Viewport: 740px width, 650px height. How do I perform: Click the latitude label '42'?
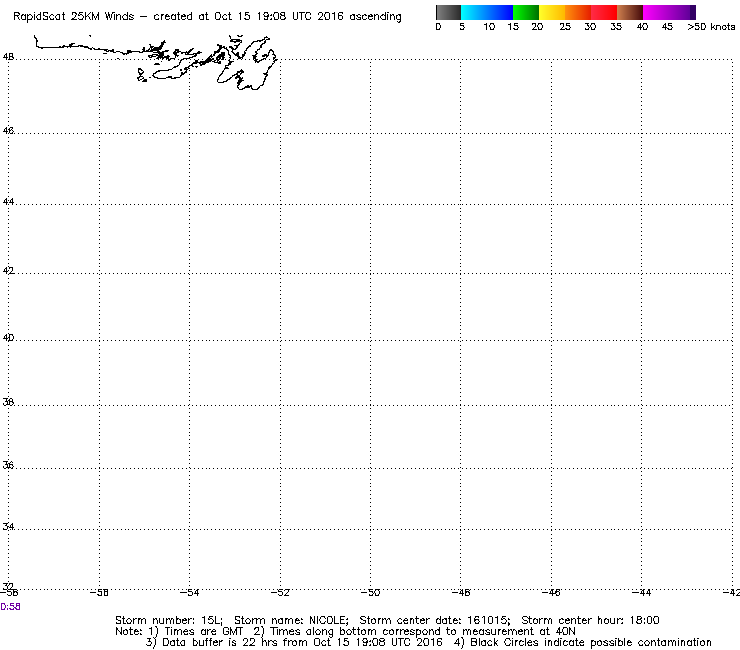(8, 270)
